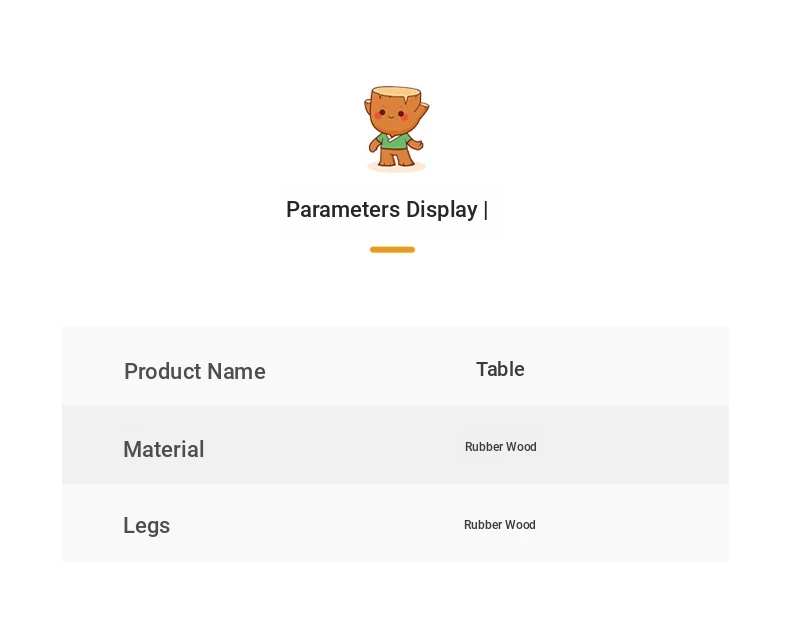This screenshot has height=630, width=790.
Task: Click the word Name in Product Name
Action: coord(236,371)
